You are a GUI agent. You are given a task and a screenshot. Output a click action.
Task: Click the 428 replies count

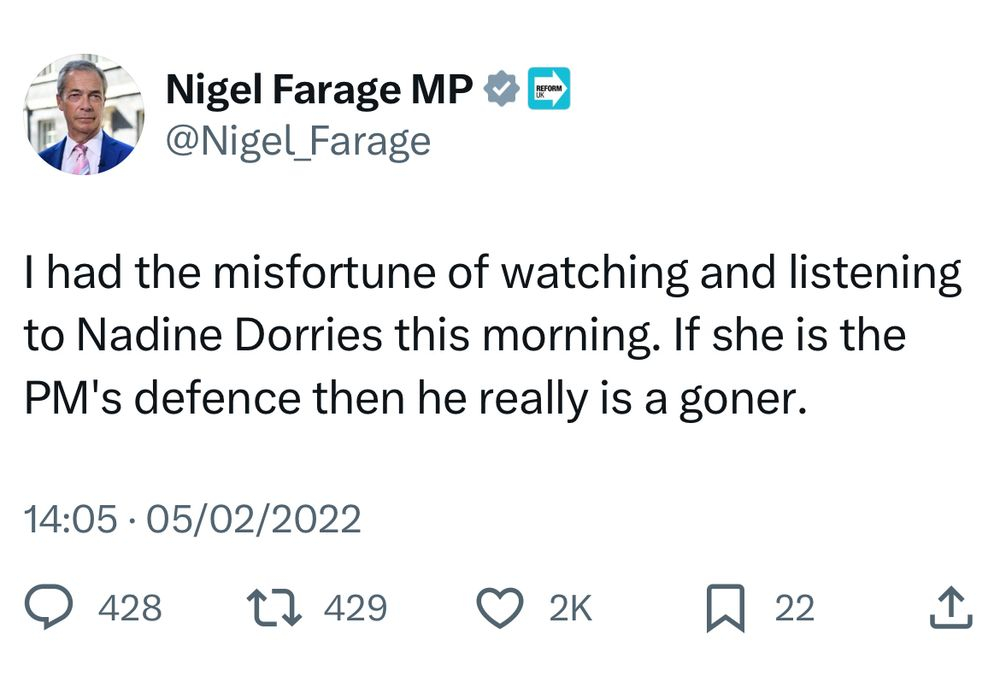pyautogui.click(x=130, y=608)
